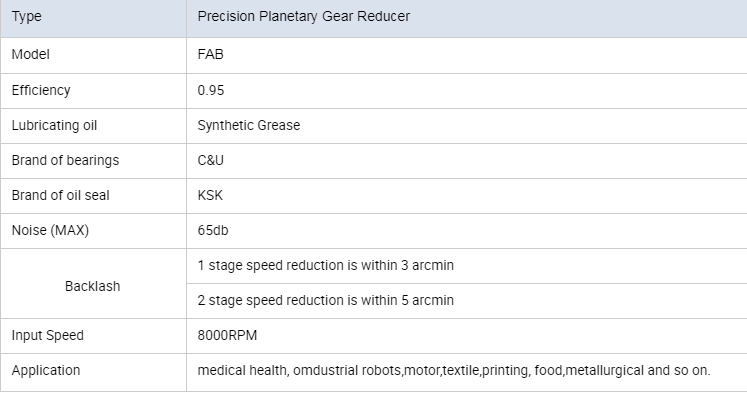Viewport: 747px width, 394px height.
Task: Click the 0.95 efficiency value
Action: point(211,90)
